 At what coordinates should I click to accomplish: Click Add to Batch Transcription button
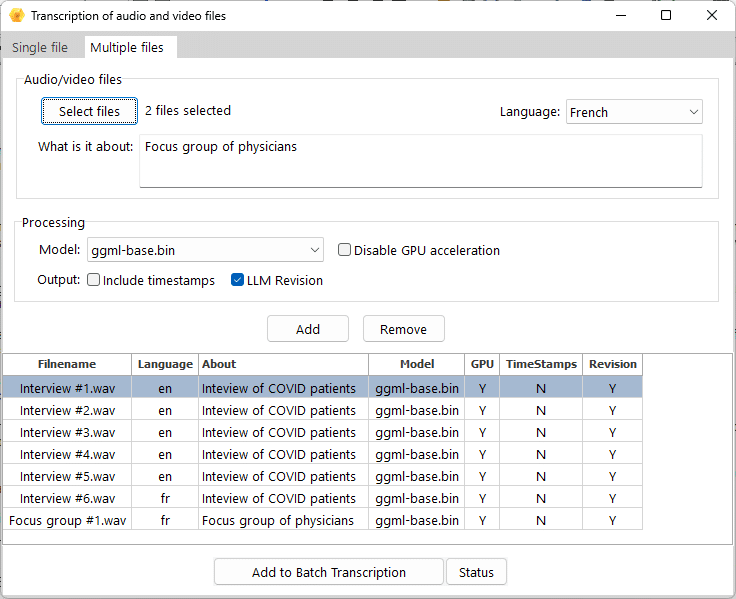coord(328,572)
